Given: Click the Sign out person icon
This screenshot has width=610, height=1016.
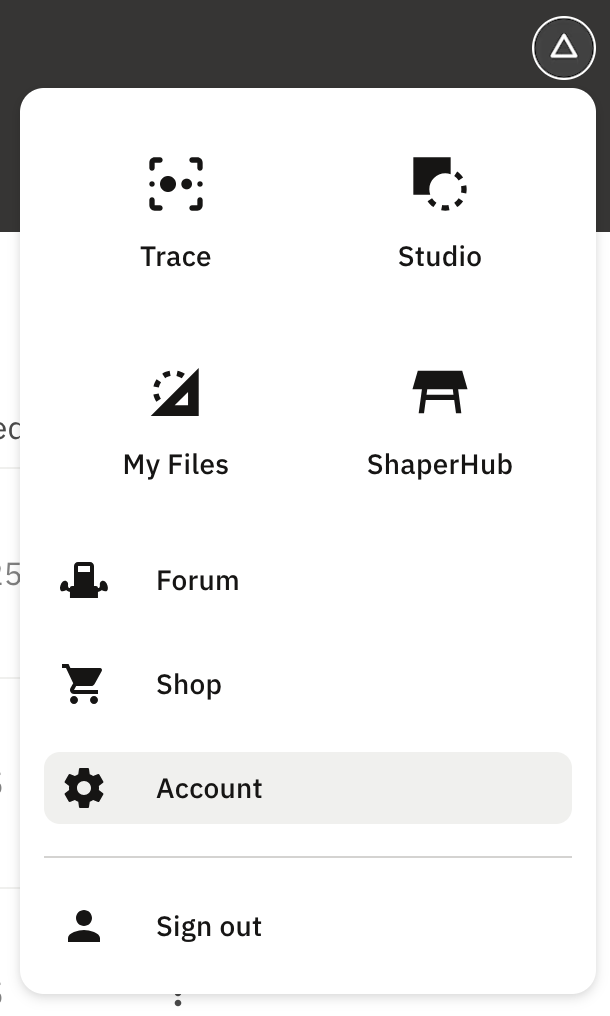Looking at the screenshot, I should [x=84, y=926].
